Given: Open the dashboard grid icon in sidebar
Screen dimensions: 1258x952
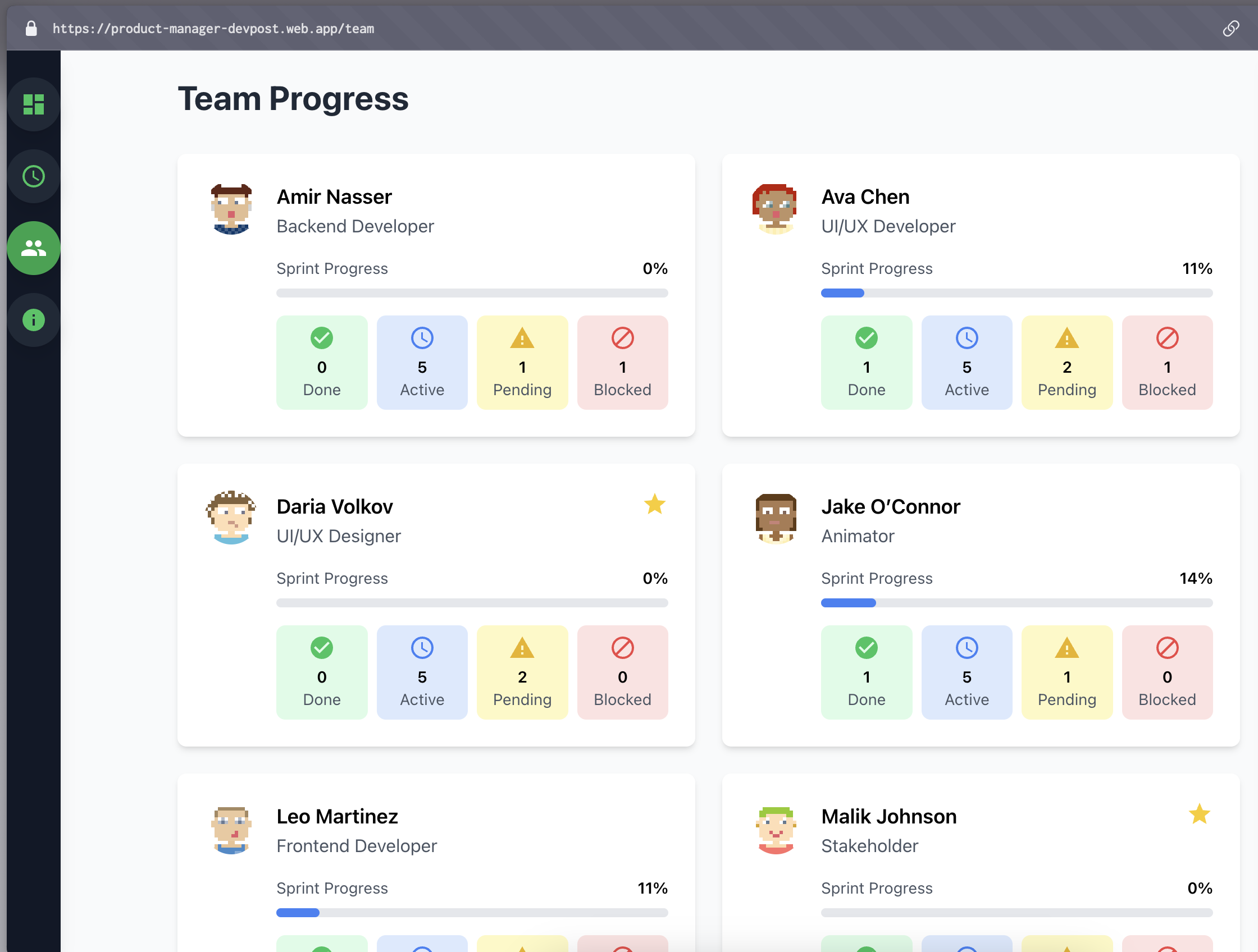Looking at the screenshot, I should click(34, 104).
